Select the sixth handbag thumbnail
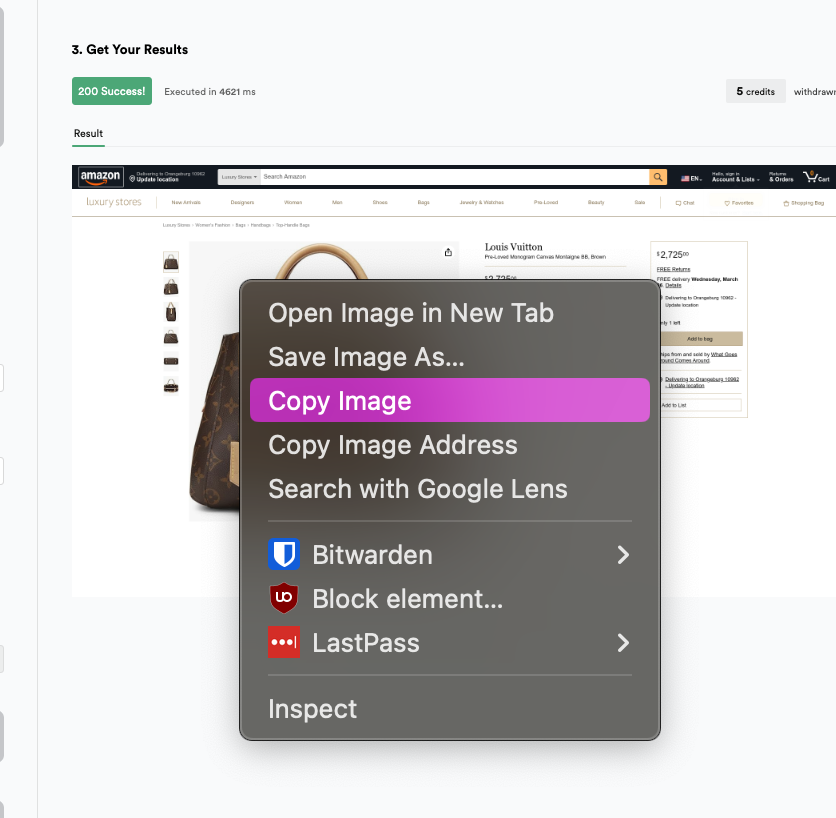 tap(171, 386)
